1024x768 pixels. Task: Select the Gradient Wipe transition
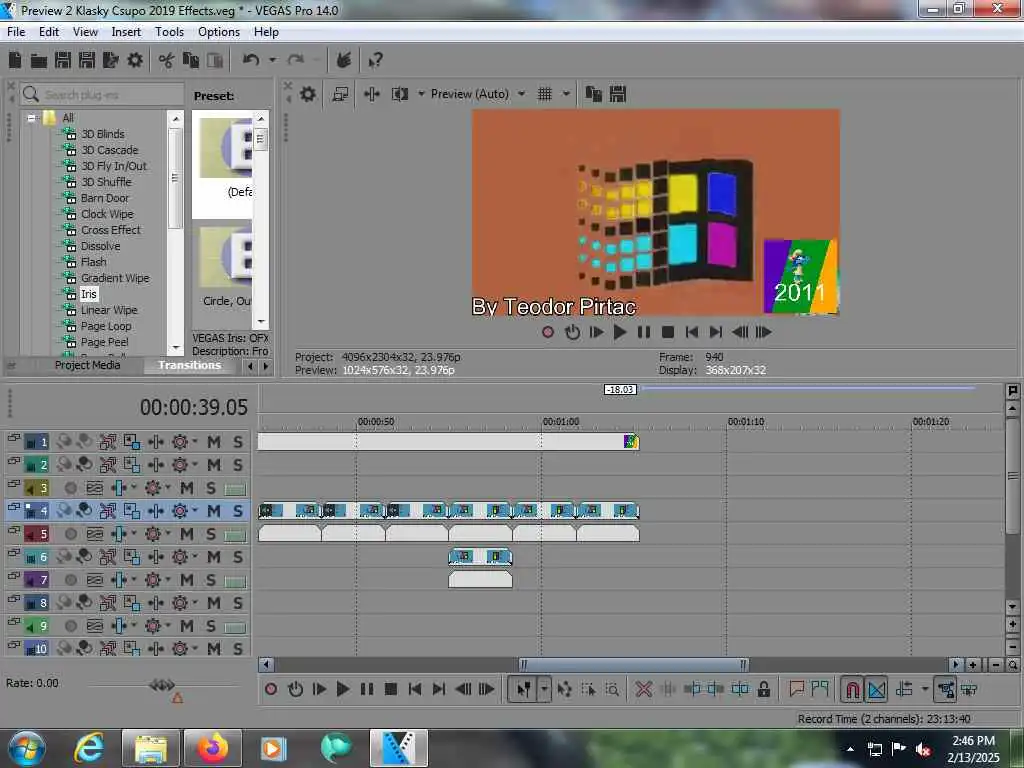point(115,278)
